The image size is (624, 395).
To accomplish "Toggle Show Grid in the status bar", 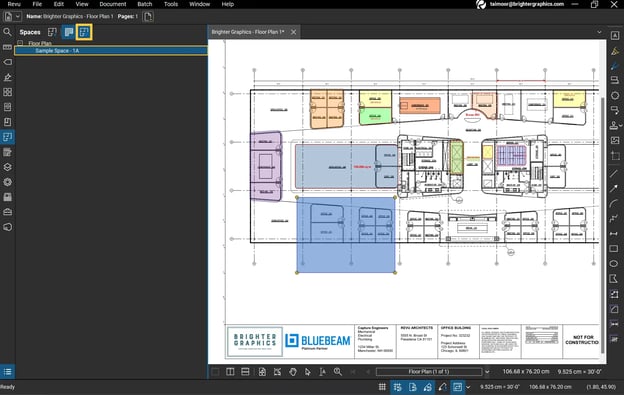I will click(x=382, y=387).
